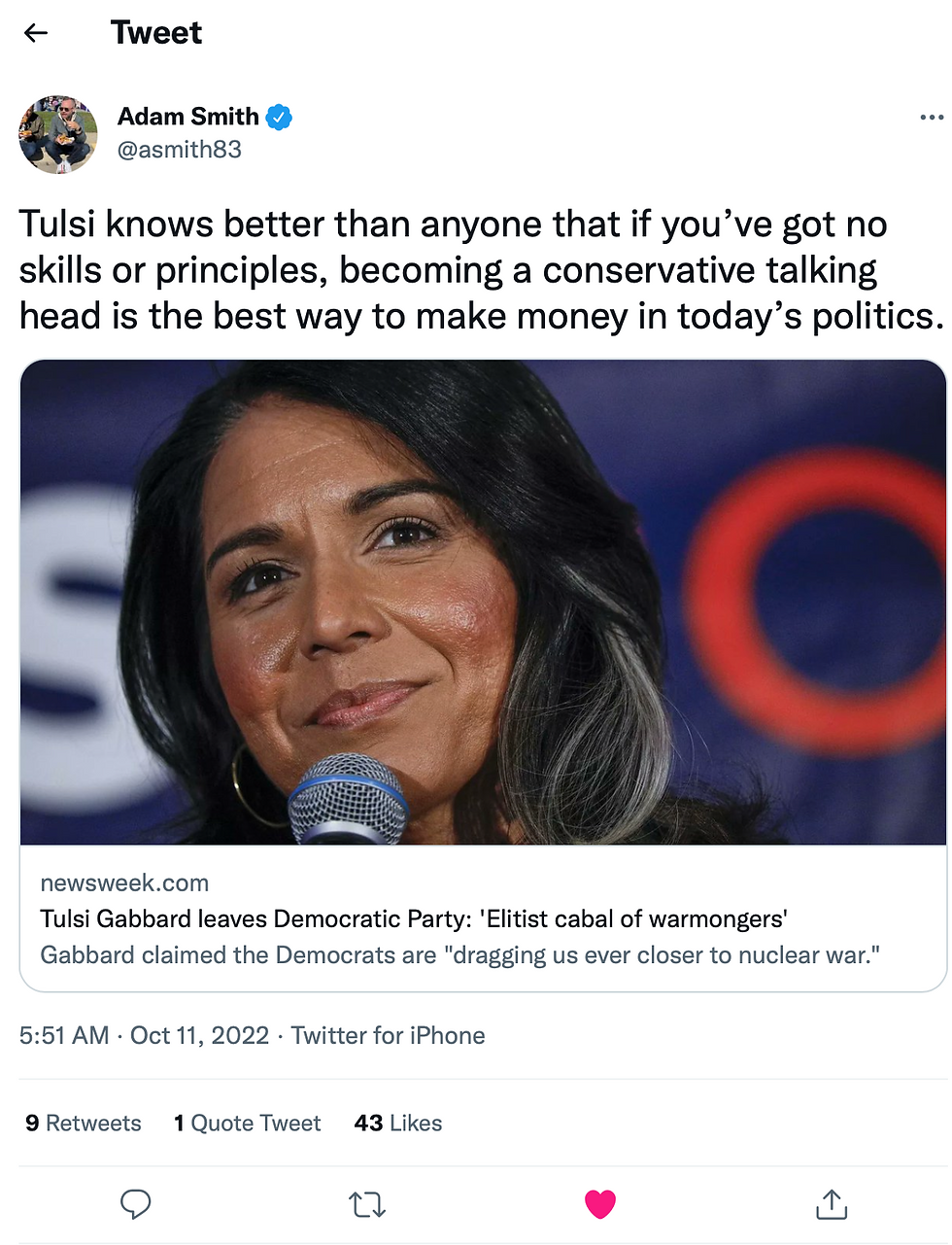View the 9 Retweets list
This screenshot has height=1245, width=952.
pyautogui.click(x=84, y=1124)
